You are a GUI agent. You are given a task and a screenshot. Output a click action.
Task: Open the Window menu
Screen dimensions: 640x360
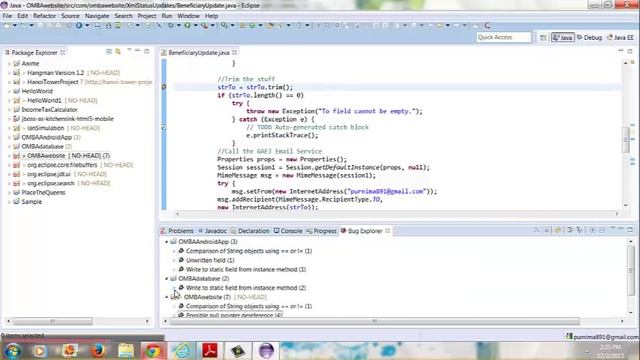pyautogui.click(x=188, y=16)
